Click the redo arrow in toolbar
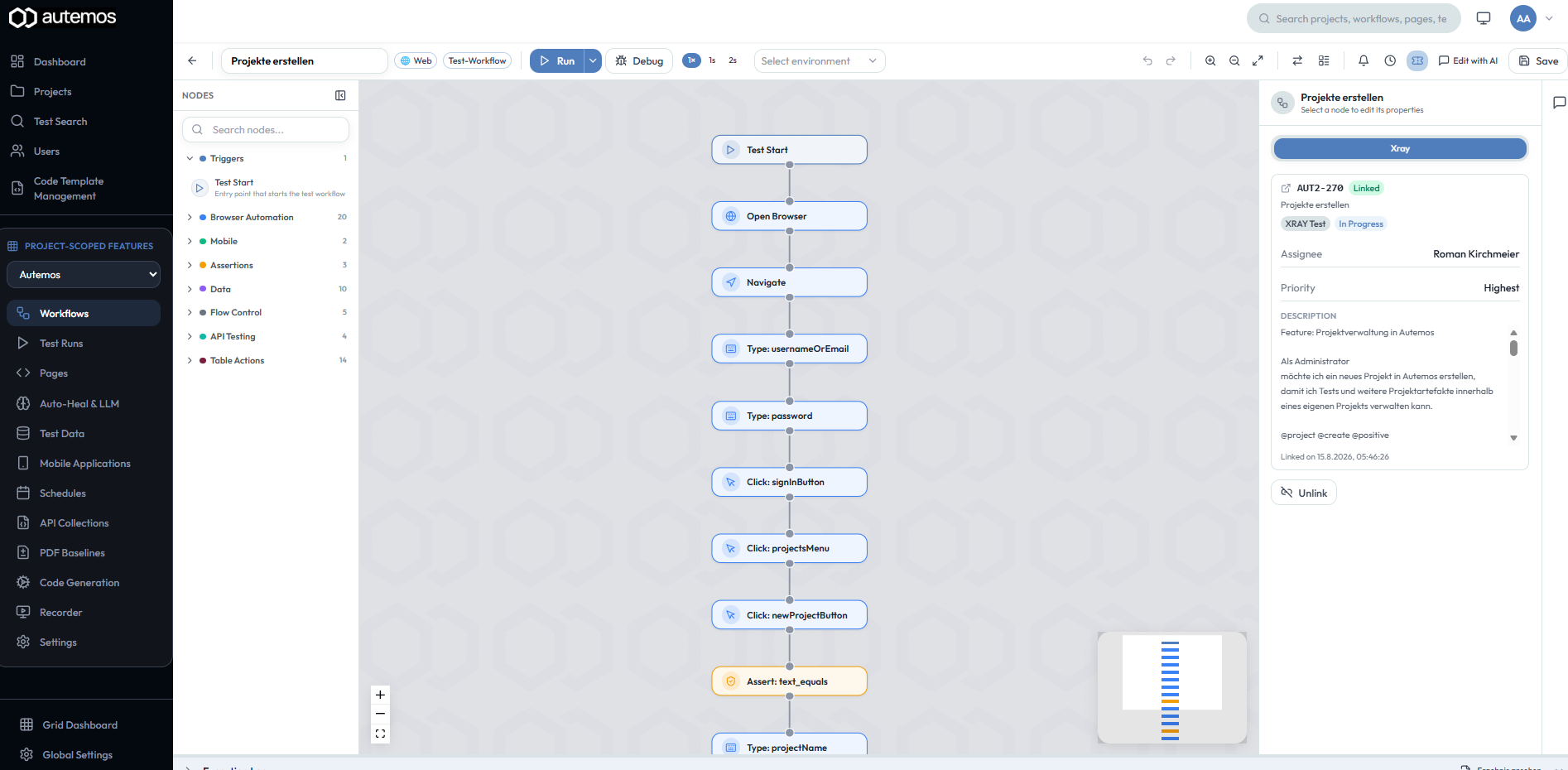 [x=1171, y=60]
